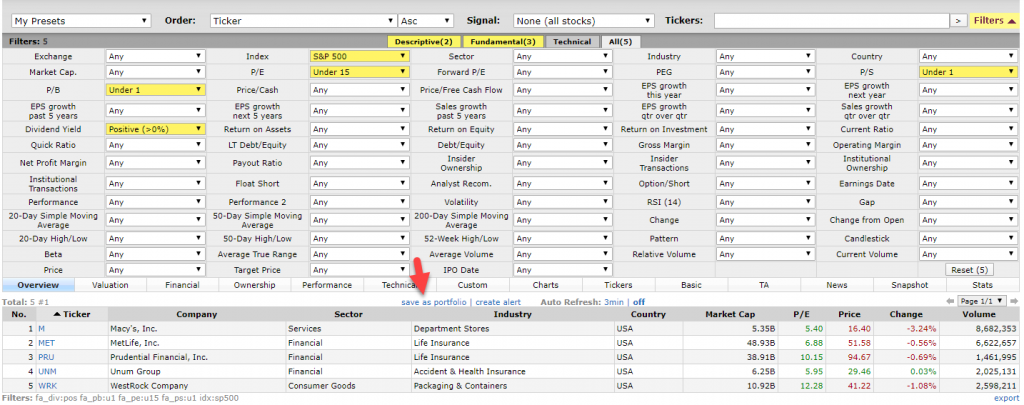The image size is (1024, 405).
Task: Open the Index S&P 500 dropdown
Action: 360,56
